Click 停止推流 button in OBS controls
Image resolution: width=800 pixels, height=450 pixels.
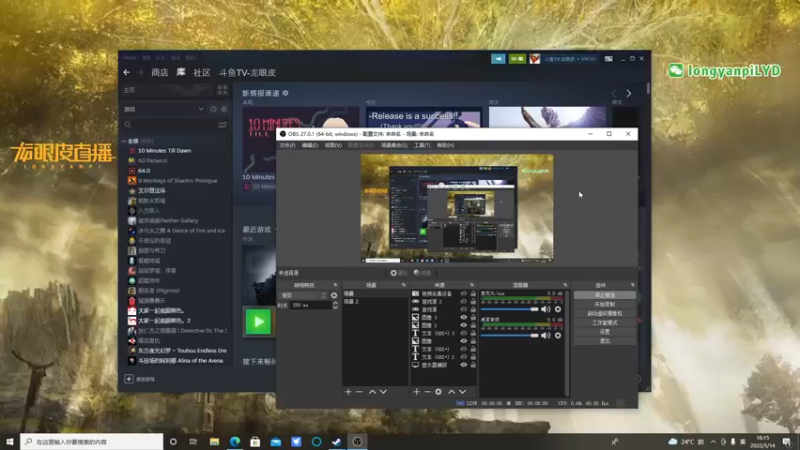(x=605, y=295)
